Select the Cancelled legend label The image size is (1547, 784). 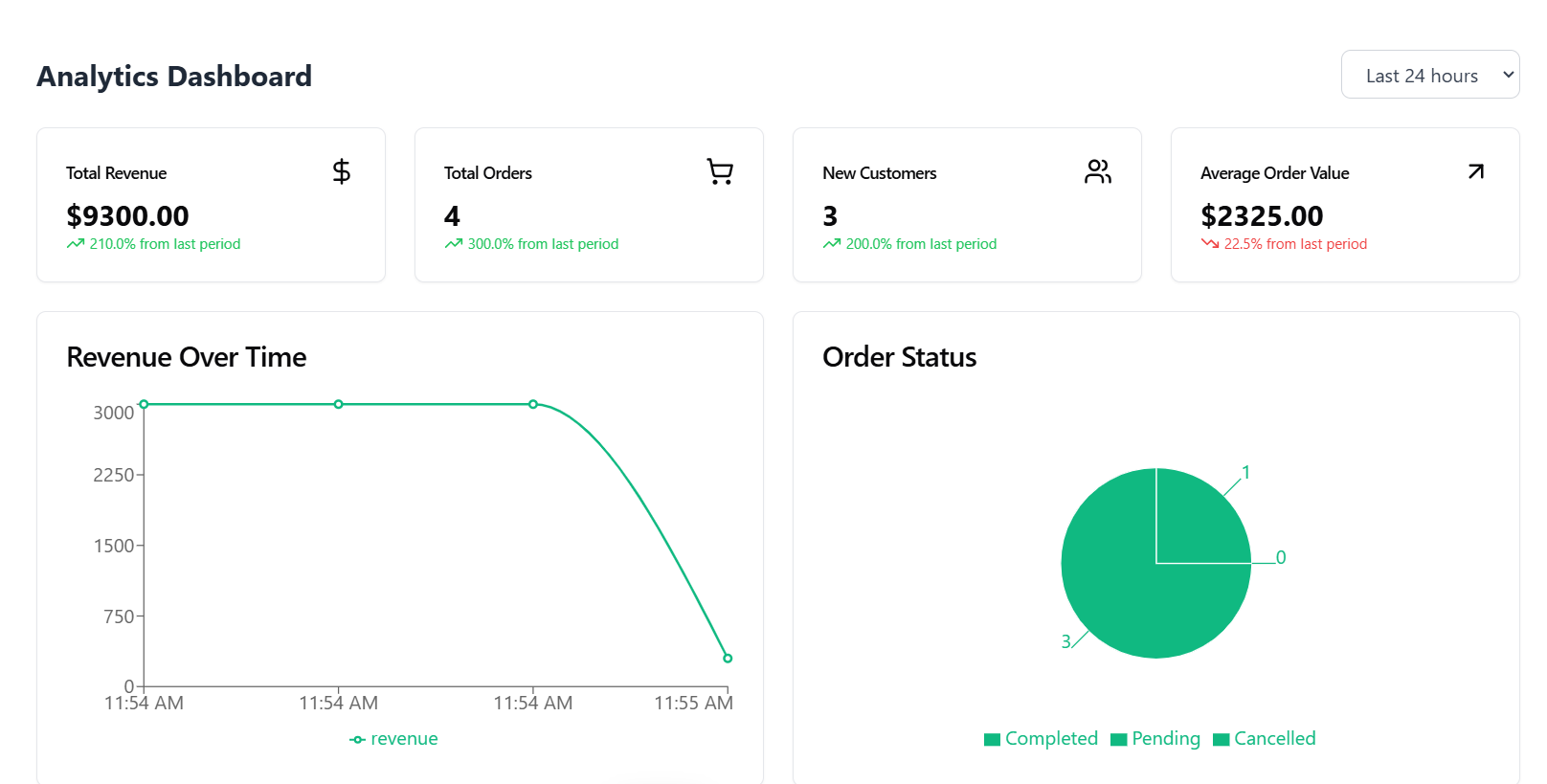coord(1275,738)
